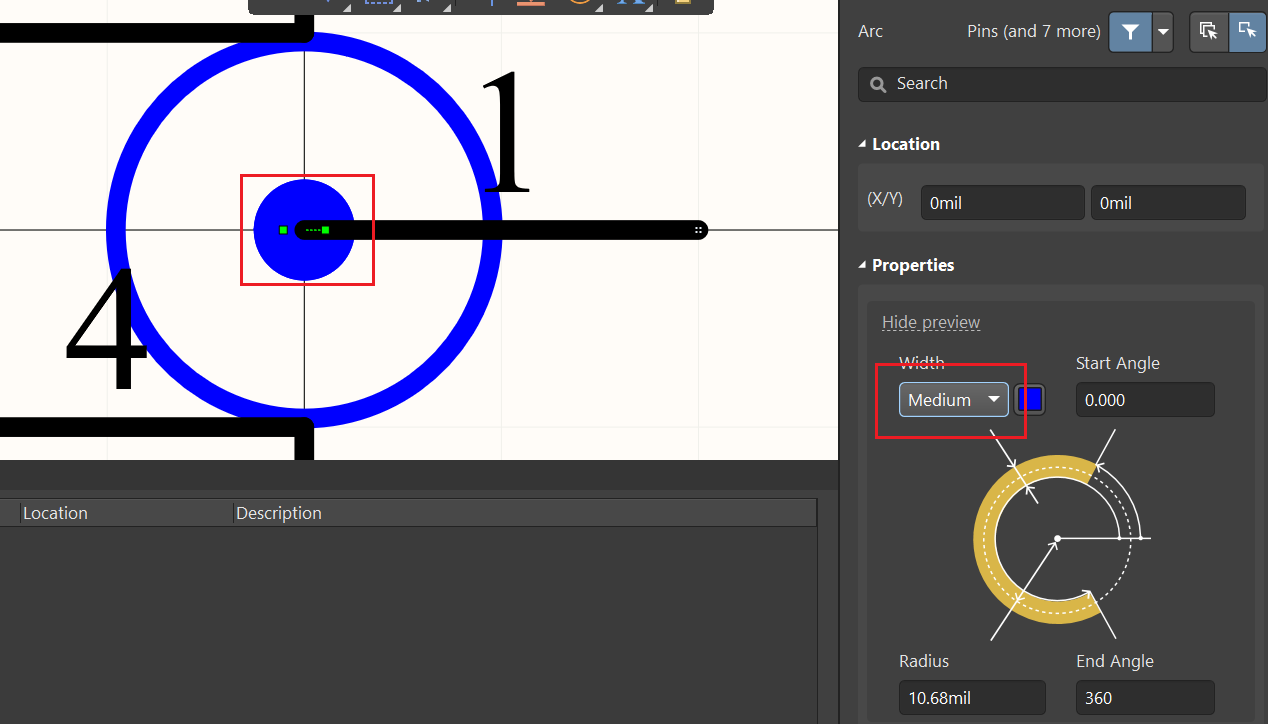Open the Width dropdown set to Medium
1268x724 pixels.
tap(954, 400)
